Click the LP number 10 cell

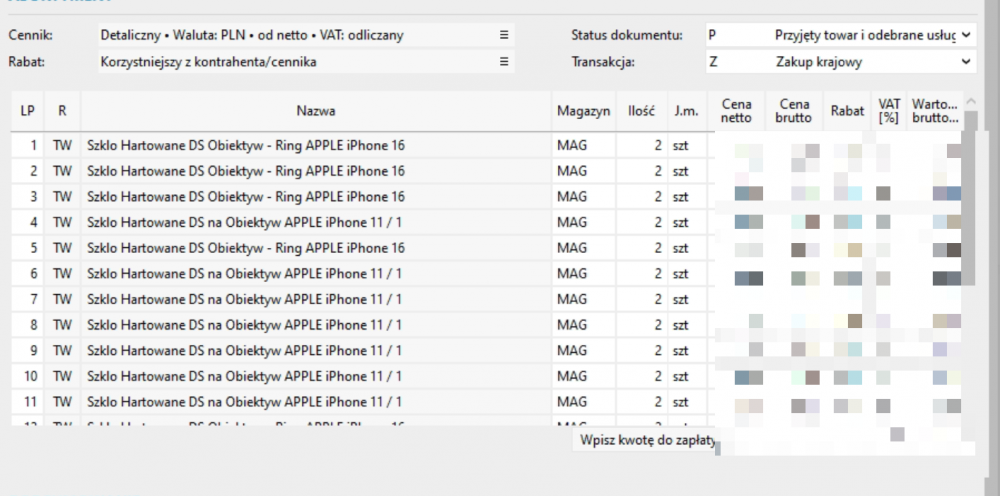pos(27,376)
